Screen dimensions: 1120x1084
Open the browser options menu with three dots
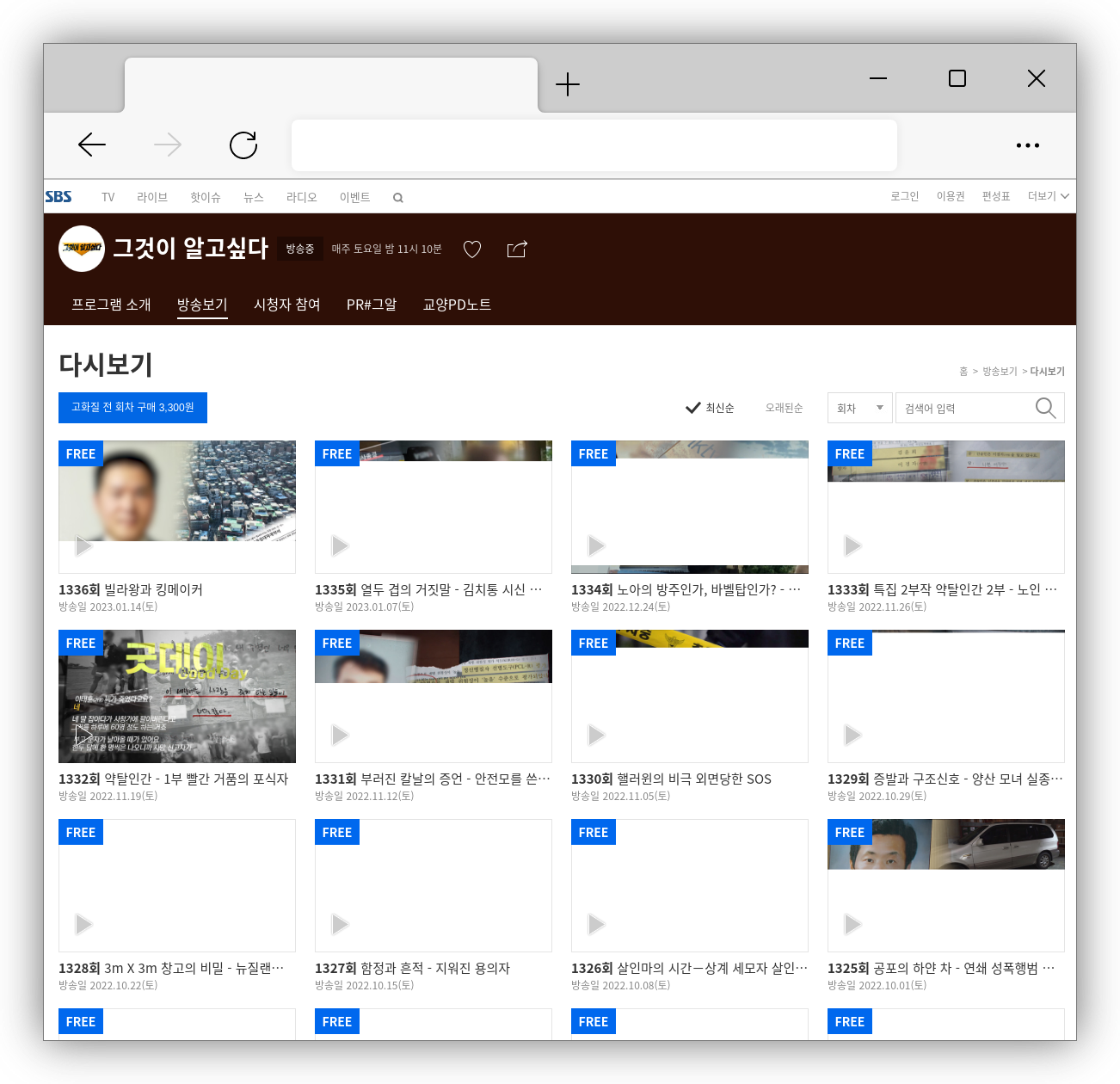[x=1028, y=145]
